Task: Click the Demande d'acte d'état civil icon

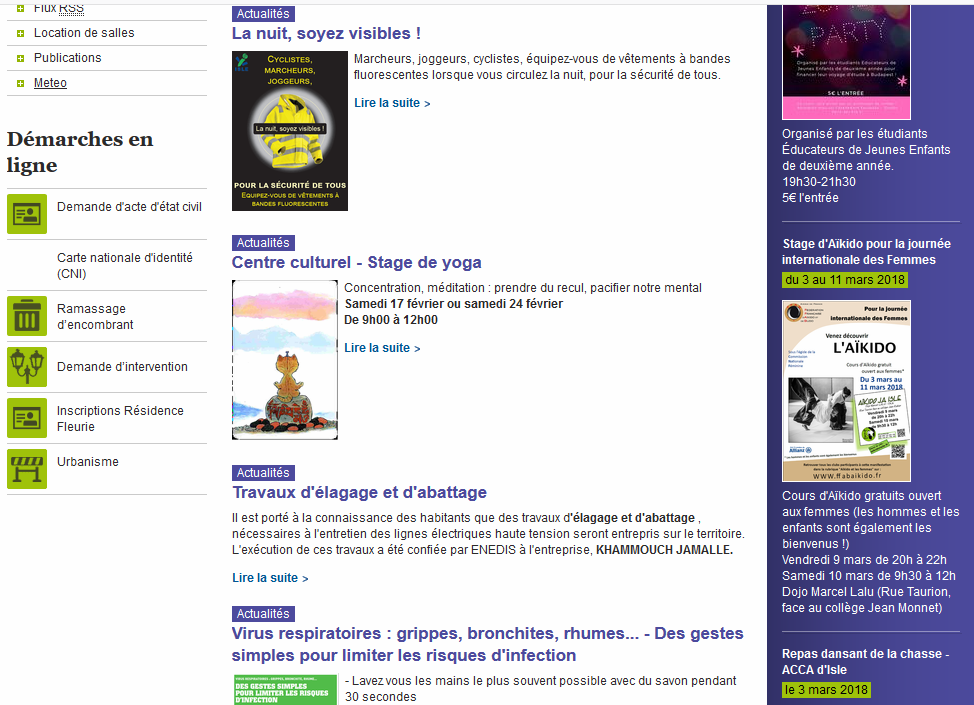Action: (27, 213)
